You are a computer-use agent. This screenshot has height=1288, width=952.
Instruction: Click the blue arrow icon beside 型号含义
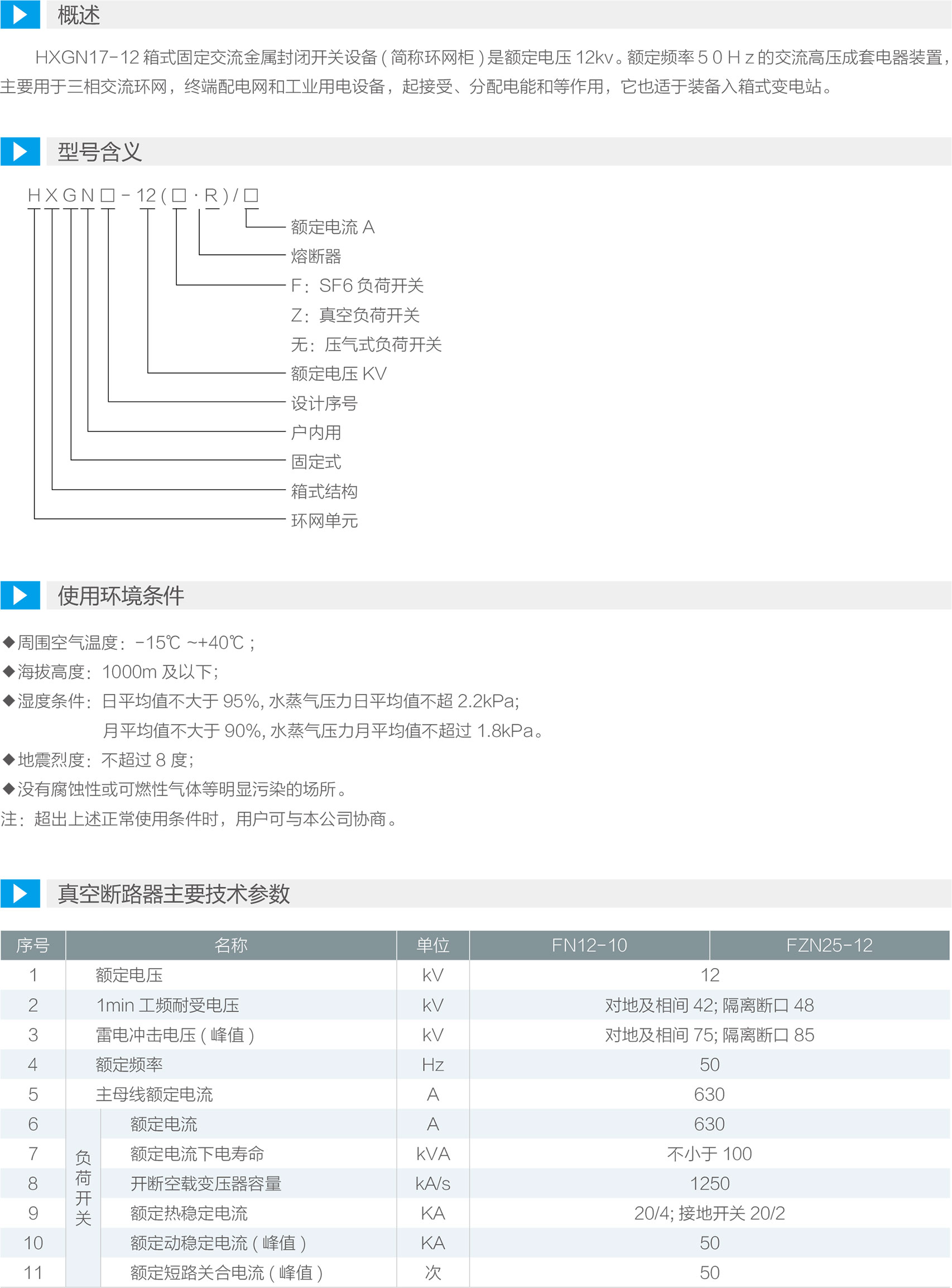(x=20, y=152)
